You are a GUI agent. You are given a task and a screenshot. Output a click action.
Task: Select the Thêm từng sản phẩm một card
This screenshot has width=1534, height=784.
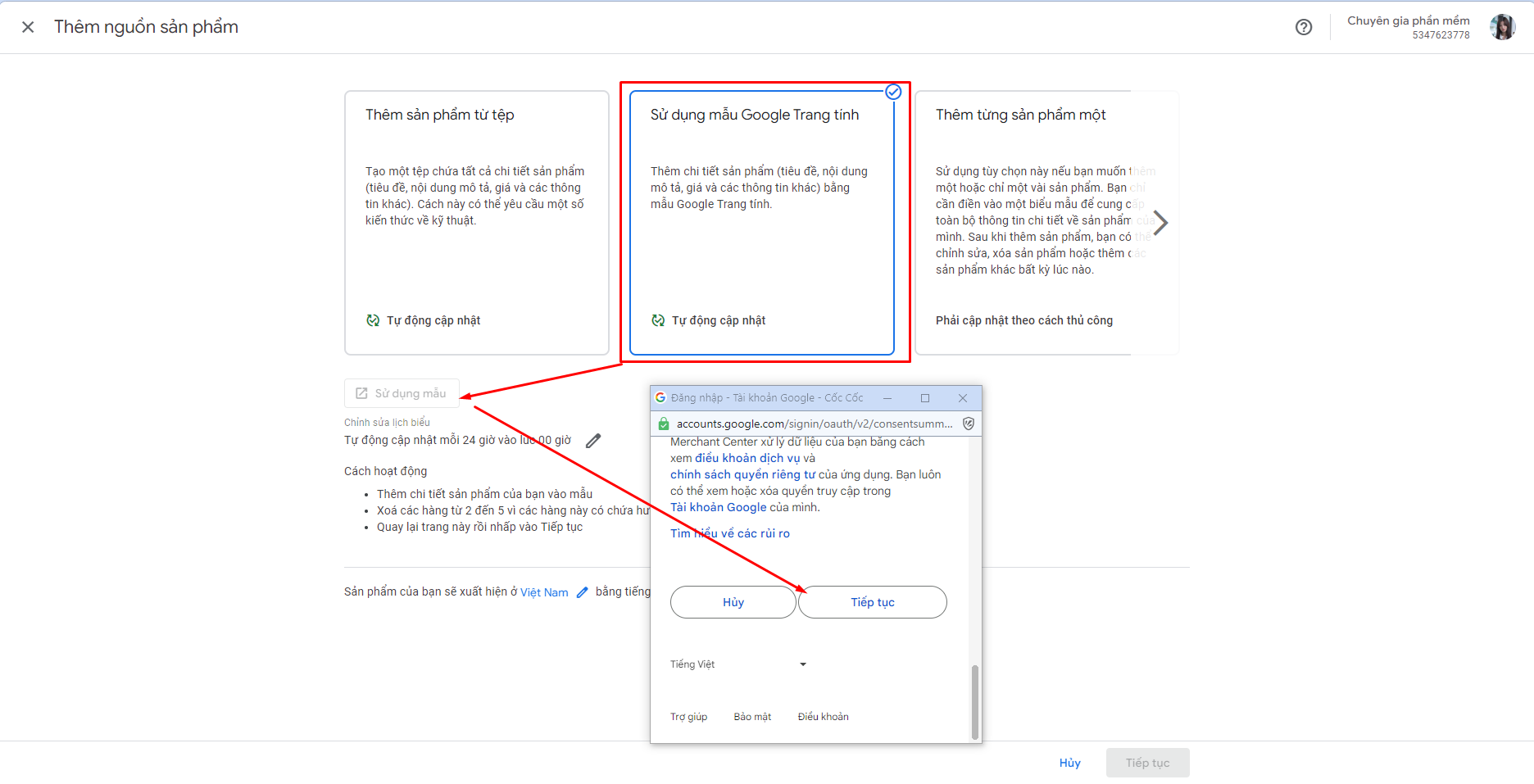[1046, 223]
